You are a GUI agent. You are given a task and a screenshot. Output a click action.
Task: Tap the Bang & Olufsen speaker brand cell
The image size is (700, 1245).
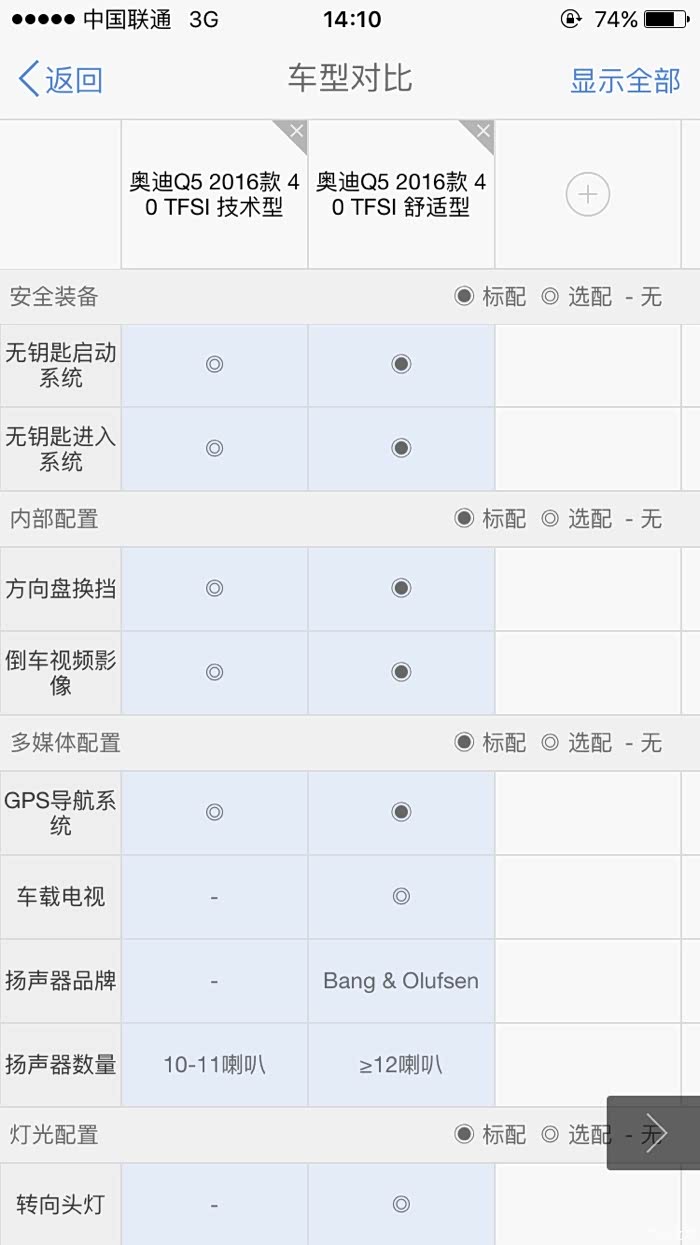(x=401, y=981)
